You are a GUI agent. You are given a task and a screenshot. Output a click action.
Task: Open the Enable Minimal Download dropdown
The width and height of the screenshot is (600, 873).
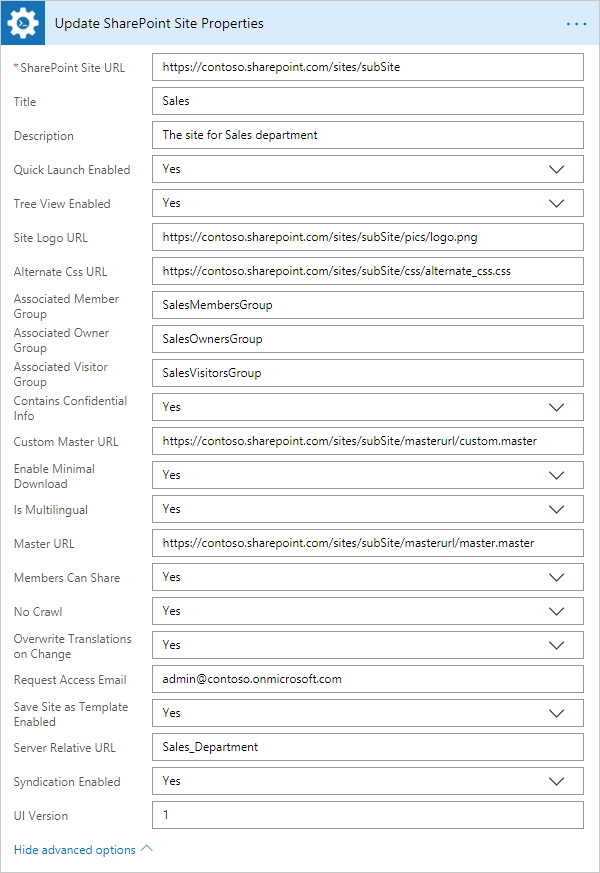pos(368,474)
